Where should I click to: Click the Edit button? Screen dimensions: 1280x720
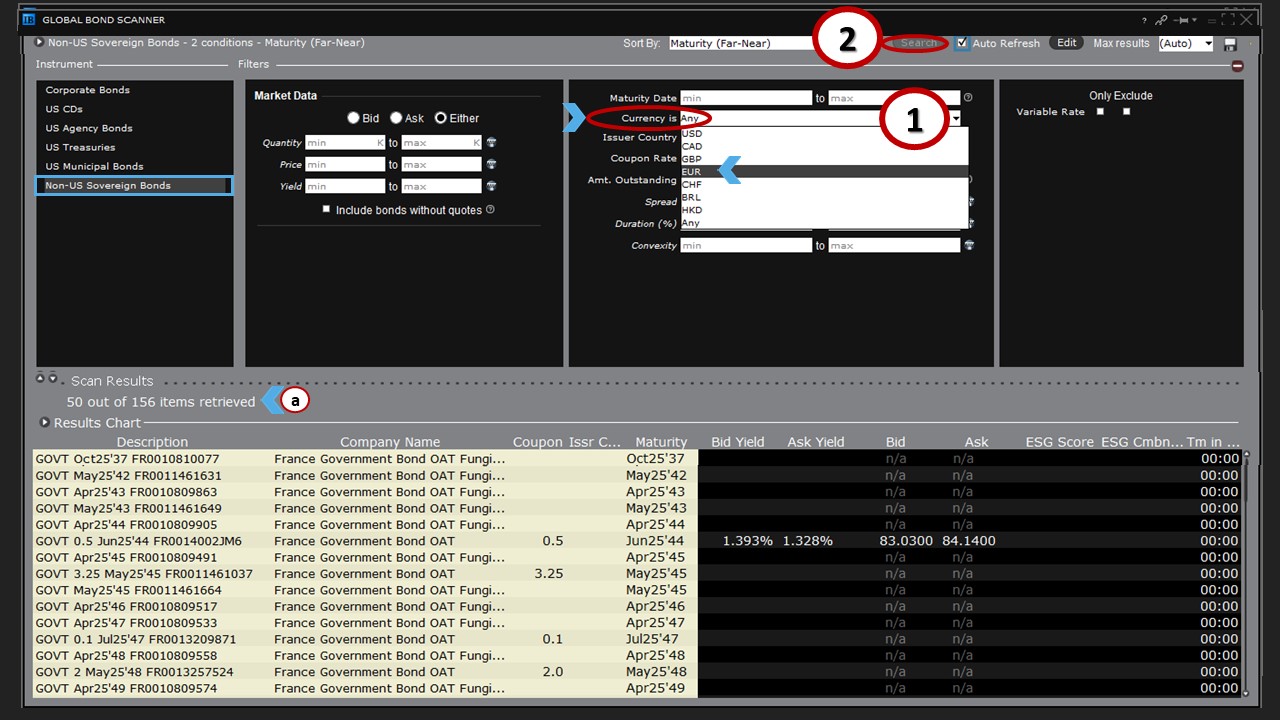pyautogui.click(x=1067, y=43)
